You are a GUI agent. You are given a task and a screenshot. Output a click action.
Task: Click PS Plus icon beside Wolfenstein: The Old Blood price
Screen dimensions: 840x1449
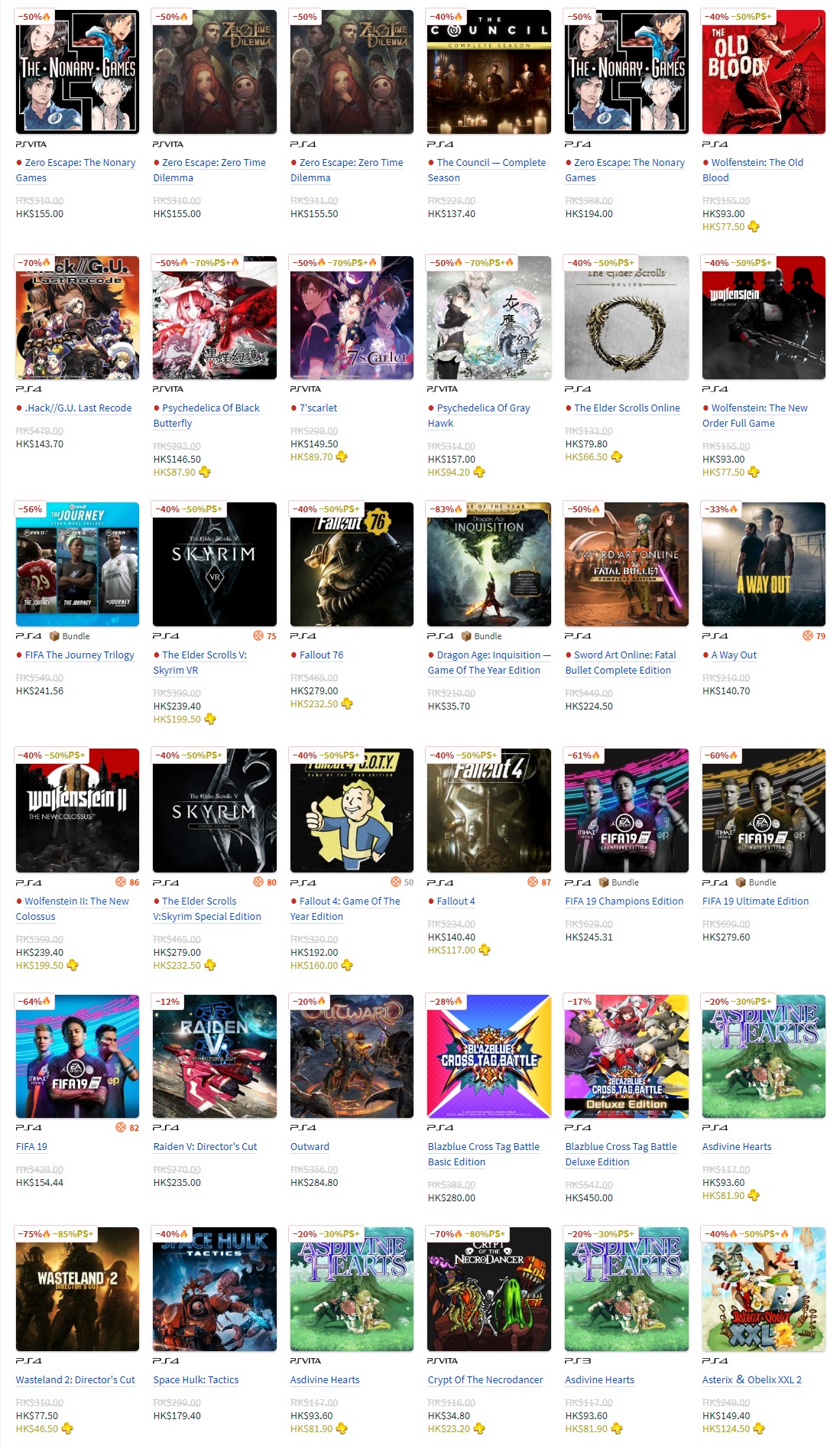[754, 226]
